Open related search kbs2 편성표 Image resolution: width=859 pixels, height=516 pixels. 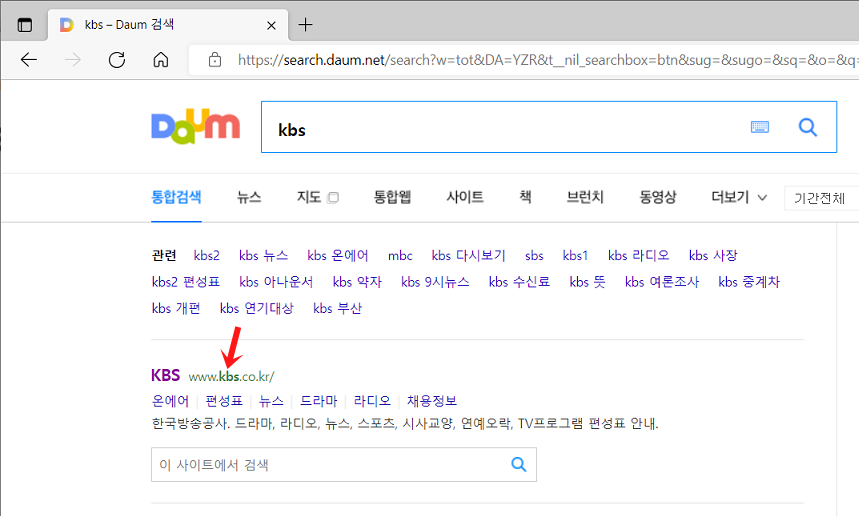186,282
